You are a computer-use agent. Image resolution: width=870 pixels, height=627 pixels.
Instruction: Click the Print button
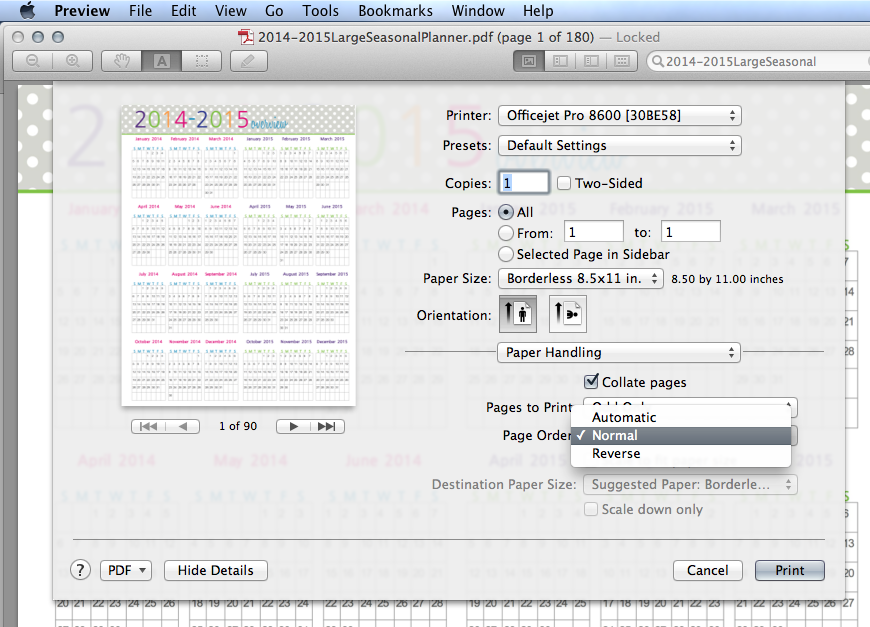coord(789,570)
